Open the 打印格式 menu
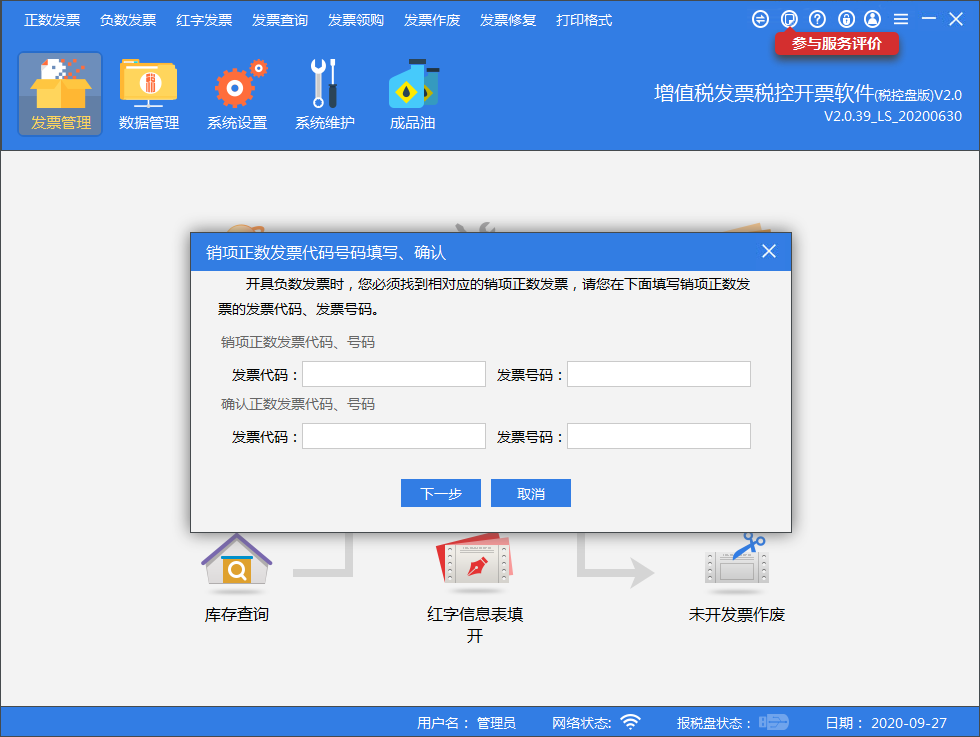This screenshot has width=980, height=737. (584, 20)
